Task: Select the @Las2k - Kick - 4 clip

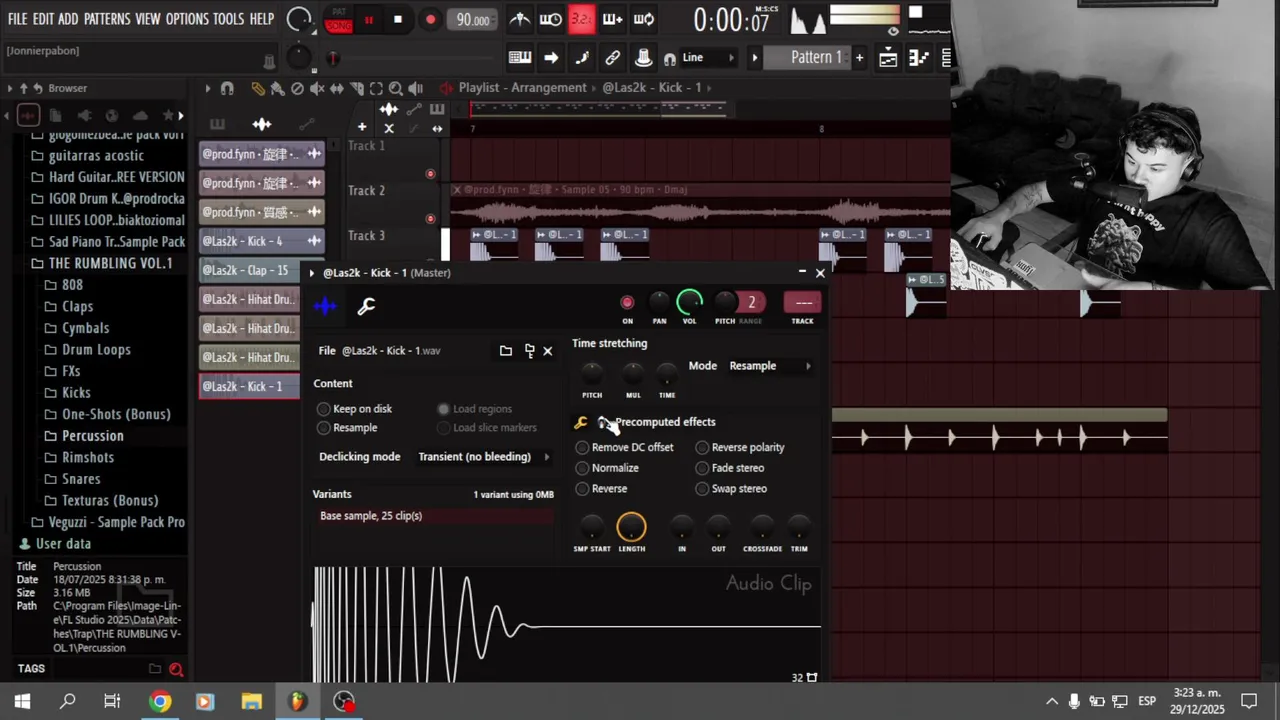Action: 261,241
